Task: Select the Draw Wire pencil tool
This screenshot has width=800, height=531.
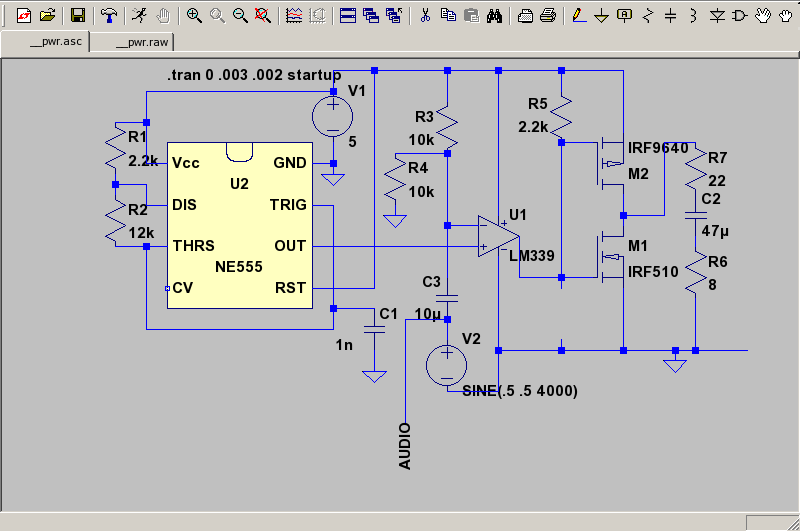Action: [579, 16]
